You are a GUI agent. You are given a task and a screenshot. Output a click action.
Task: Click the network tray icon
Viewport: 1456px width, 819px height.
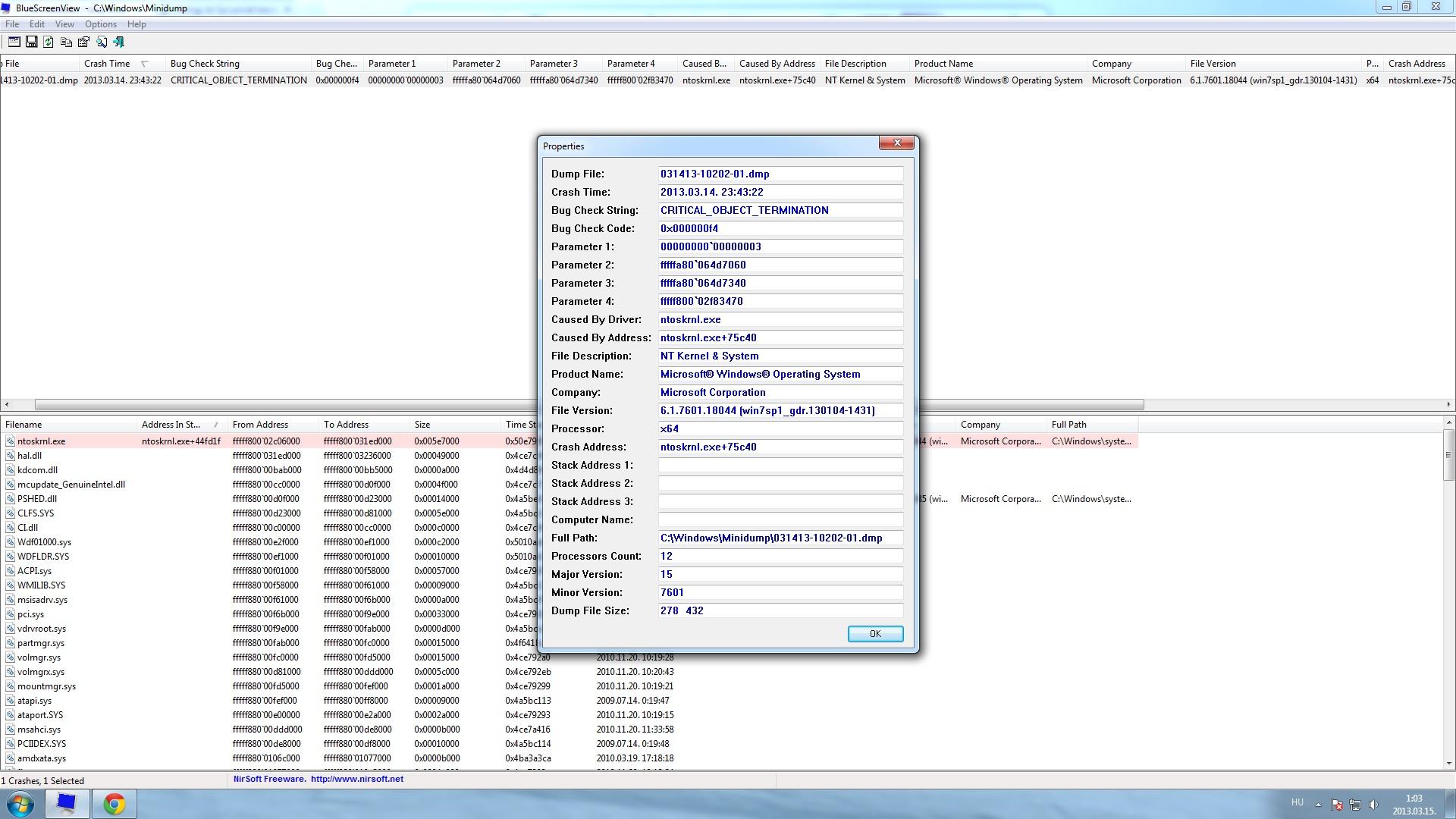point(1355,804)
